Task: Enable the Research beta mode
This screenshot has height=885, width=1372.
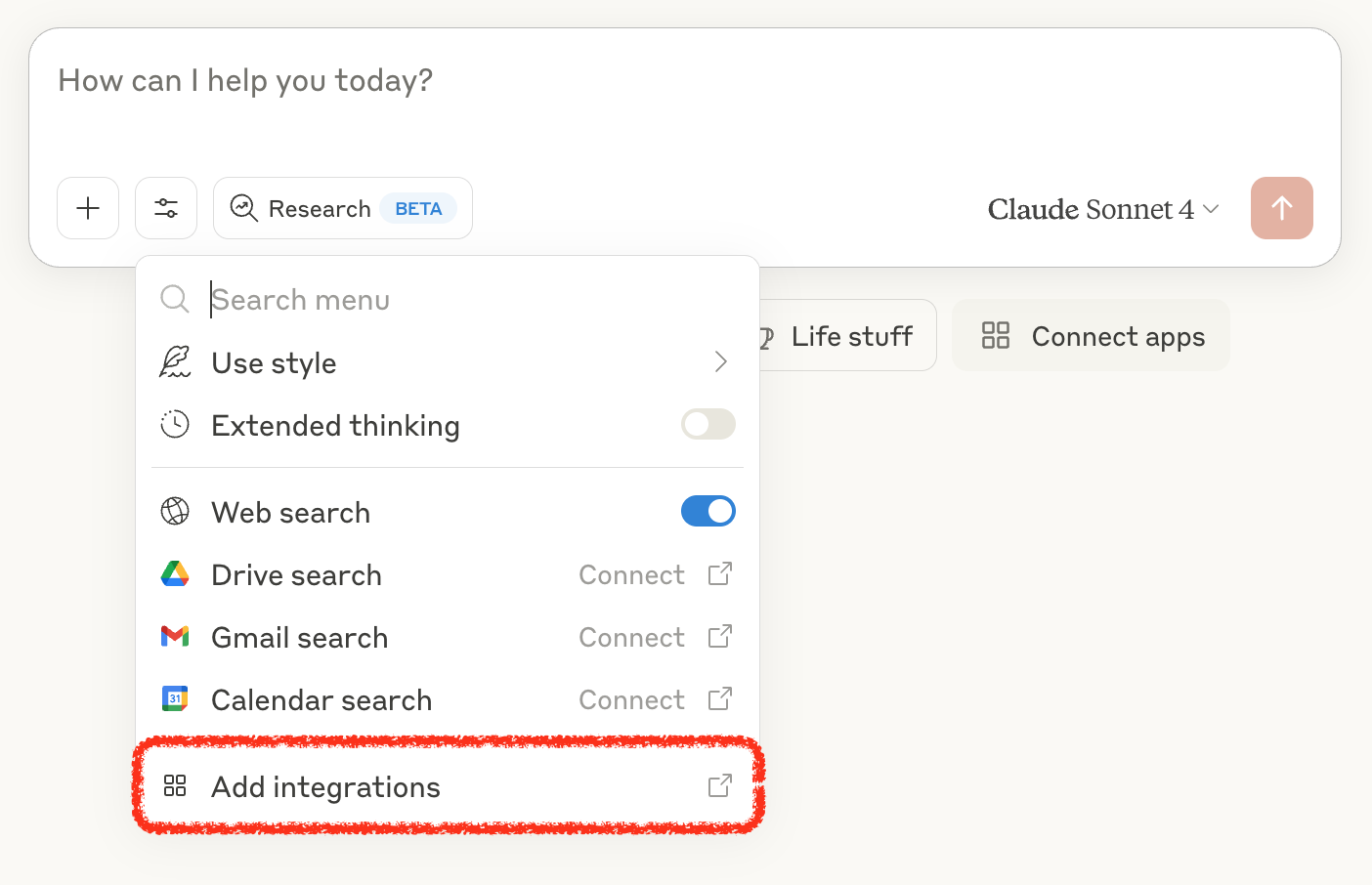Action: tap(343, 208)
